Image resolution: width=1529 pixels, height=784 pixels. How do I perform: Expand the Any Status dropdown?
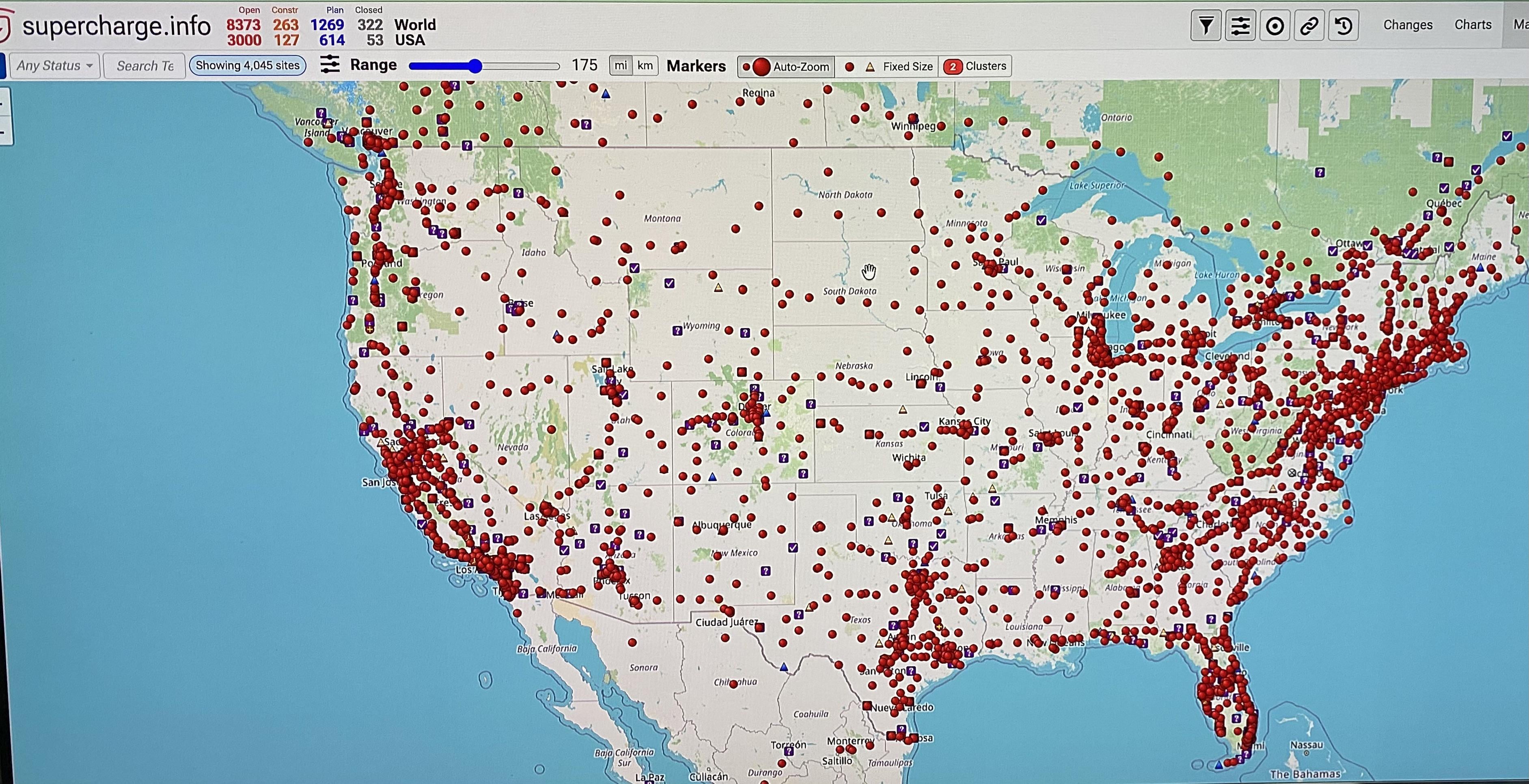tap(54, 66)
